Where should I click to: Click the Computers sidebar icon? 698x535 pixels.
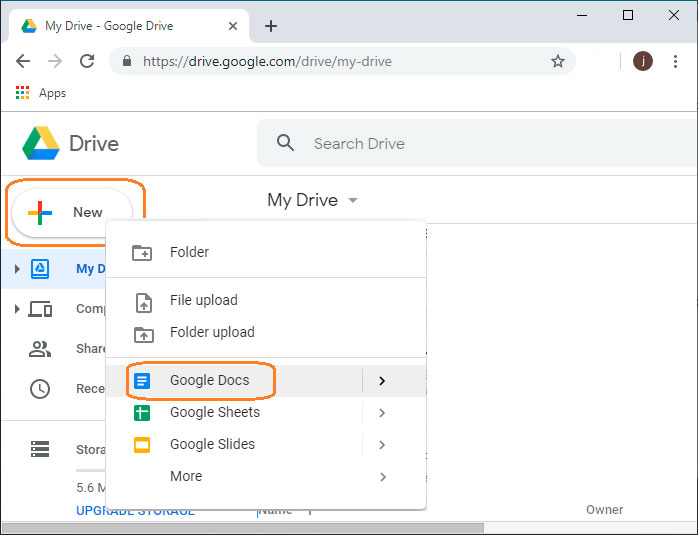pyautogui.click(x=40, y=309)
